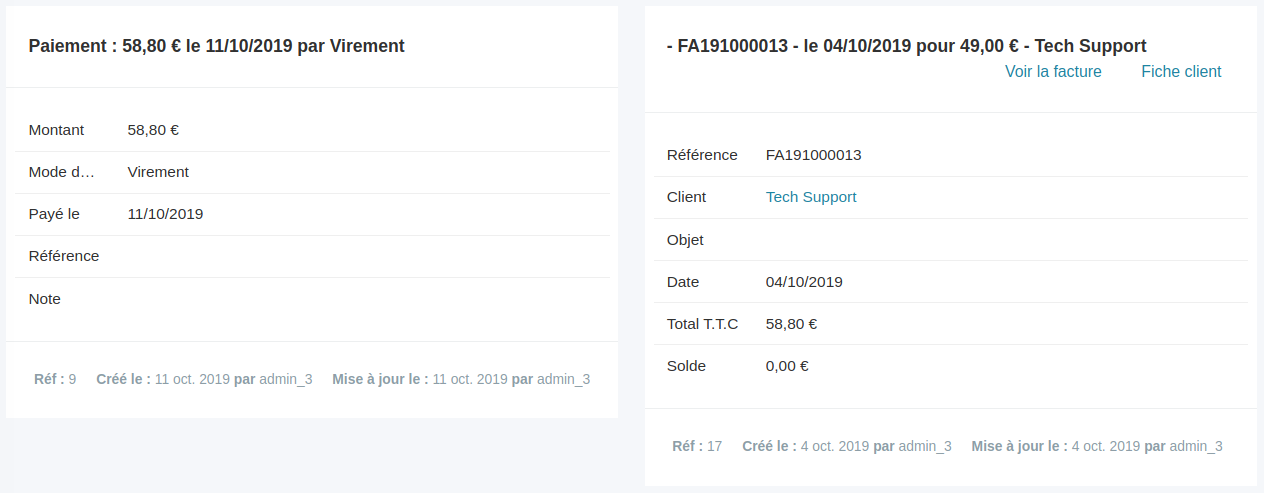Click the truncated 'Mode d…' label
This screenshot has height=493, width=1264.
click(x=62, y=172)
